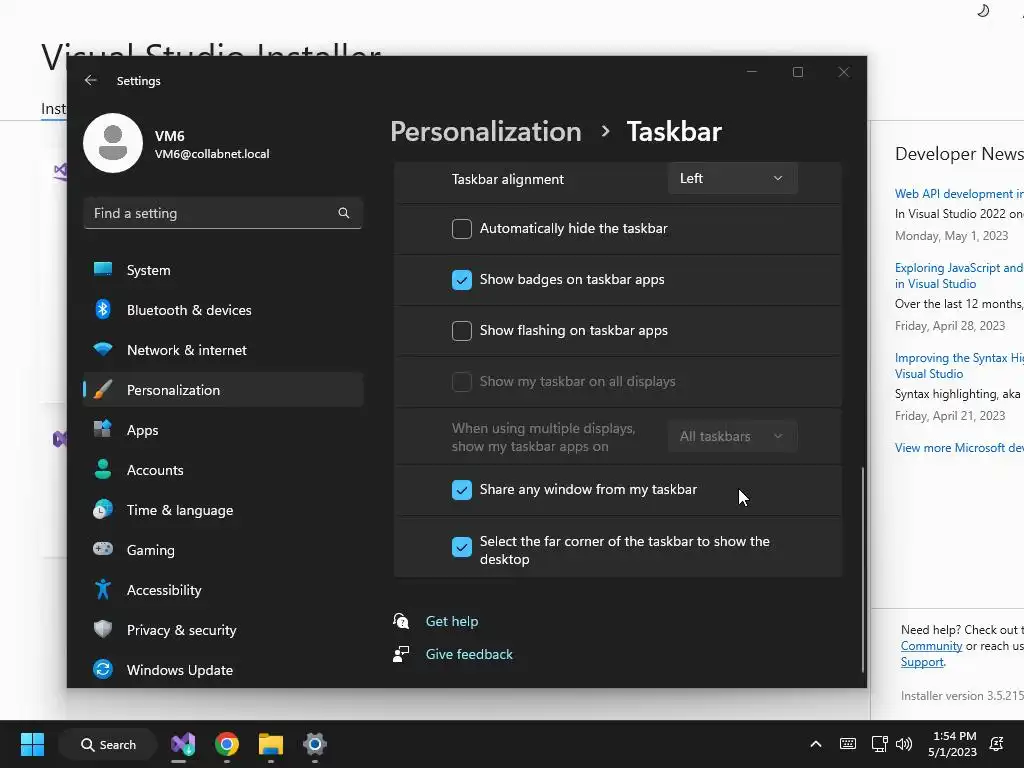Toggle Show my taskbar on all displays
Screen dimensions: 1024x768
pos(462,381)
